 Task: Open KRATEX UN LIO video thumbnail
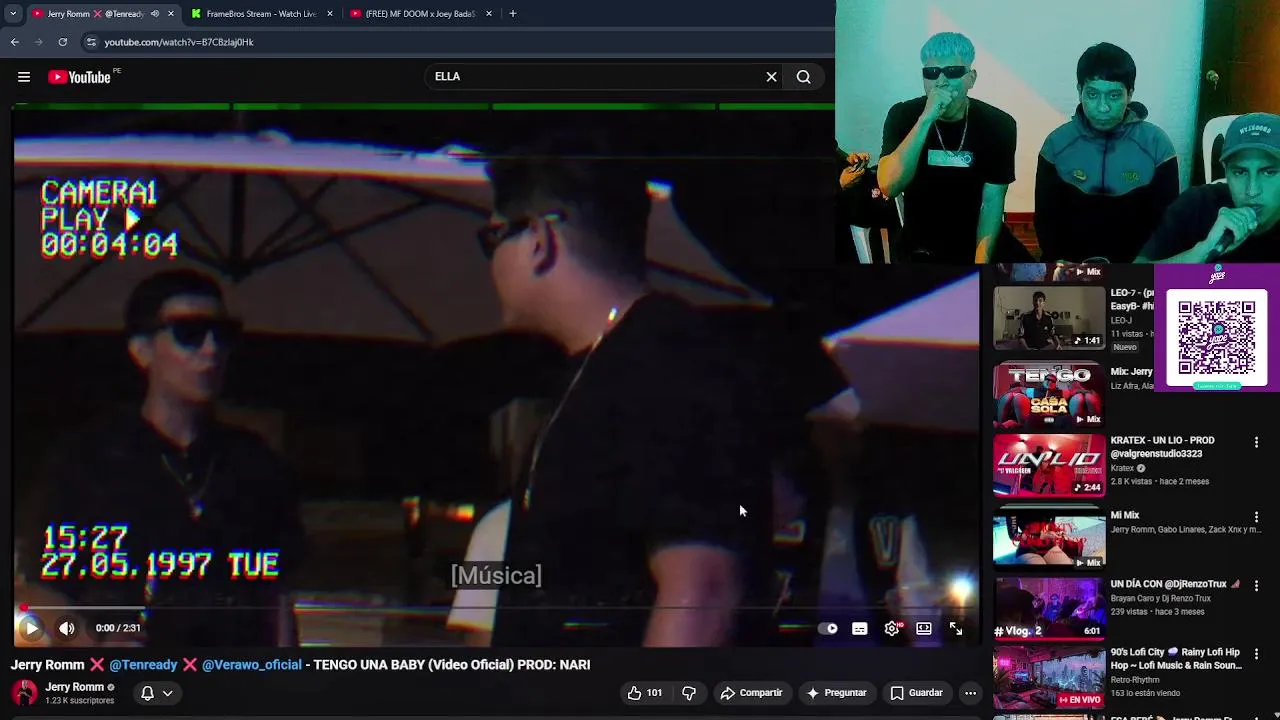(x=1049, y=466)
